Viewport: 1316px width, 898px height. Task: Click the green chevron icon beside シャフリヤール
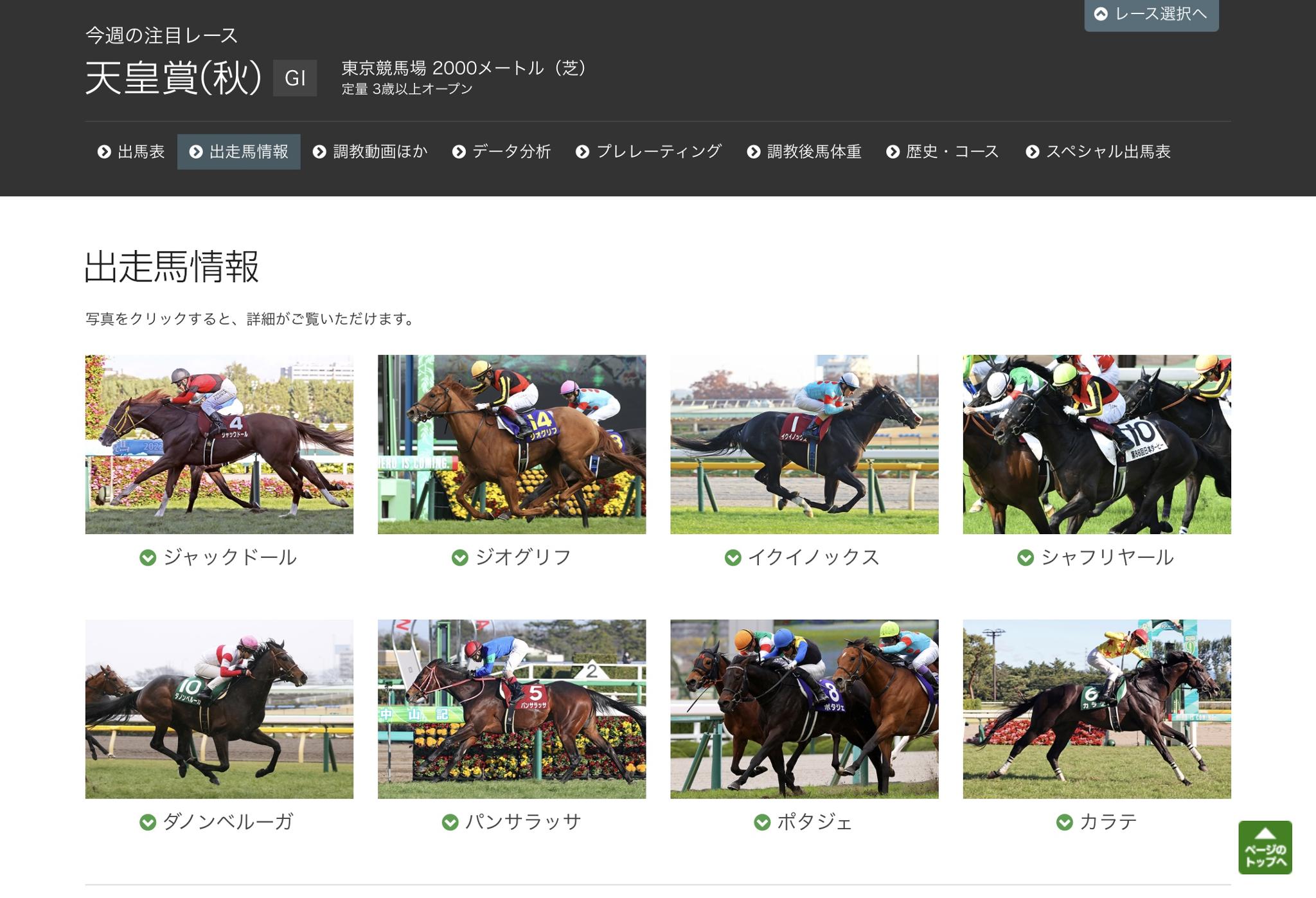(x=1026, y=557)
